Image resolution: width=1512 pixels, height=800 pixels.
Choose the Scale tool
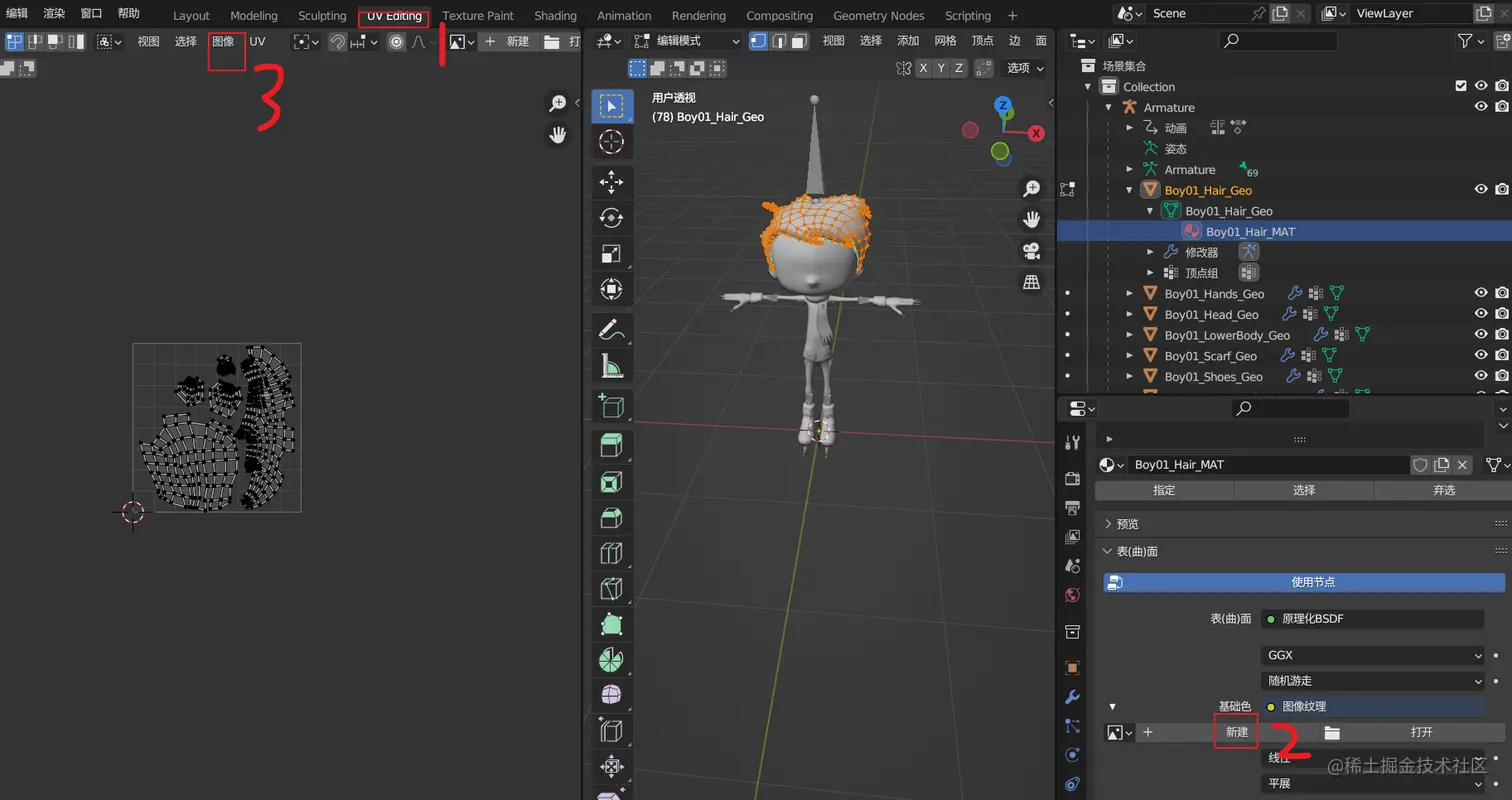[x=611, y=254]
